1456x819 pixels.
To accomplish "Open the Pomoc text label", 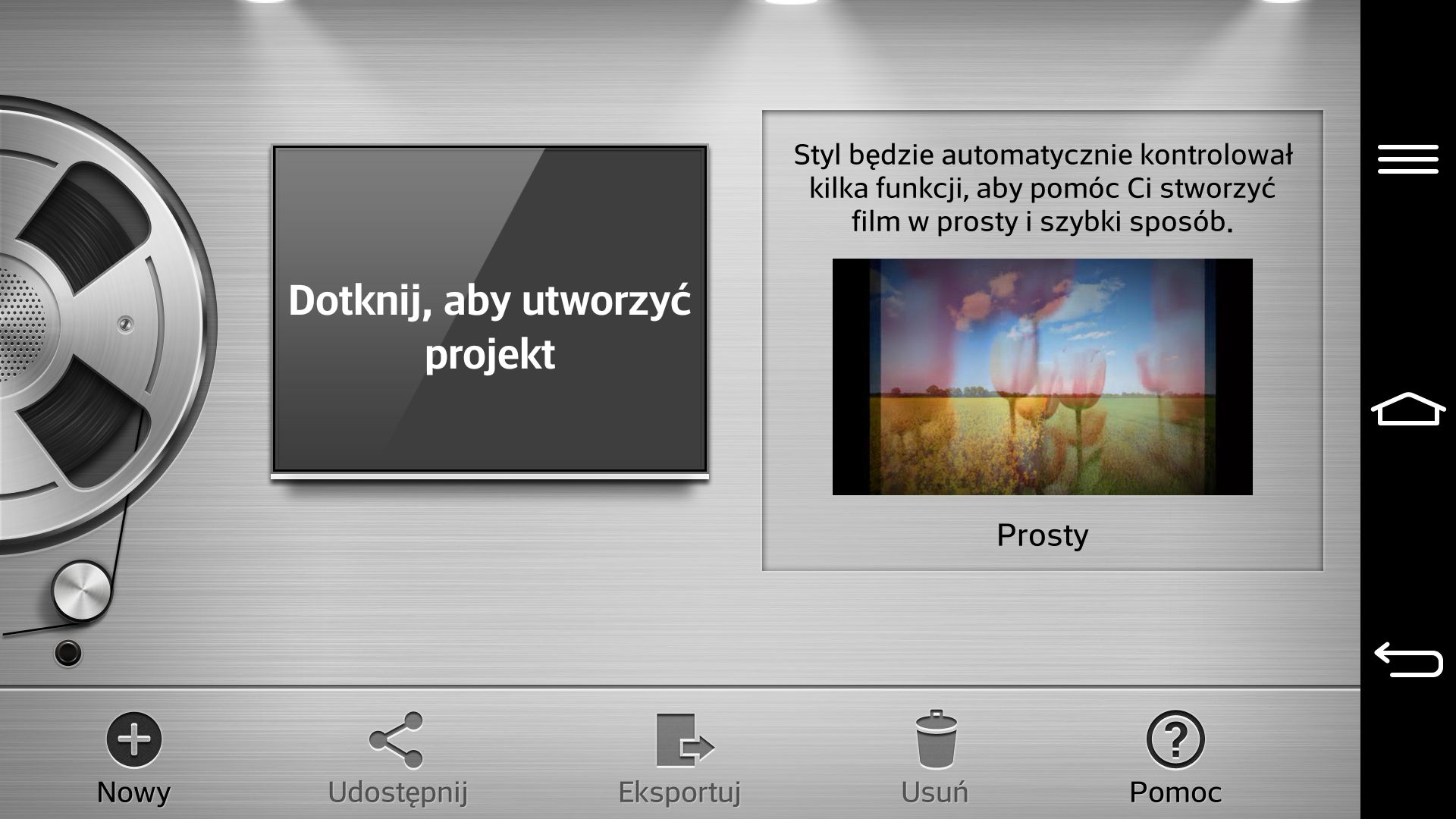I will 1175,792.
